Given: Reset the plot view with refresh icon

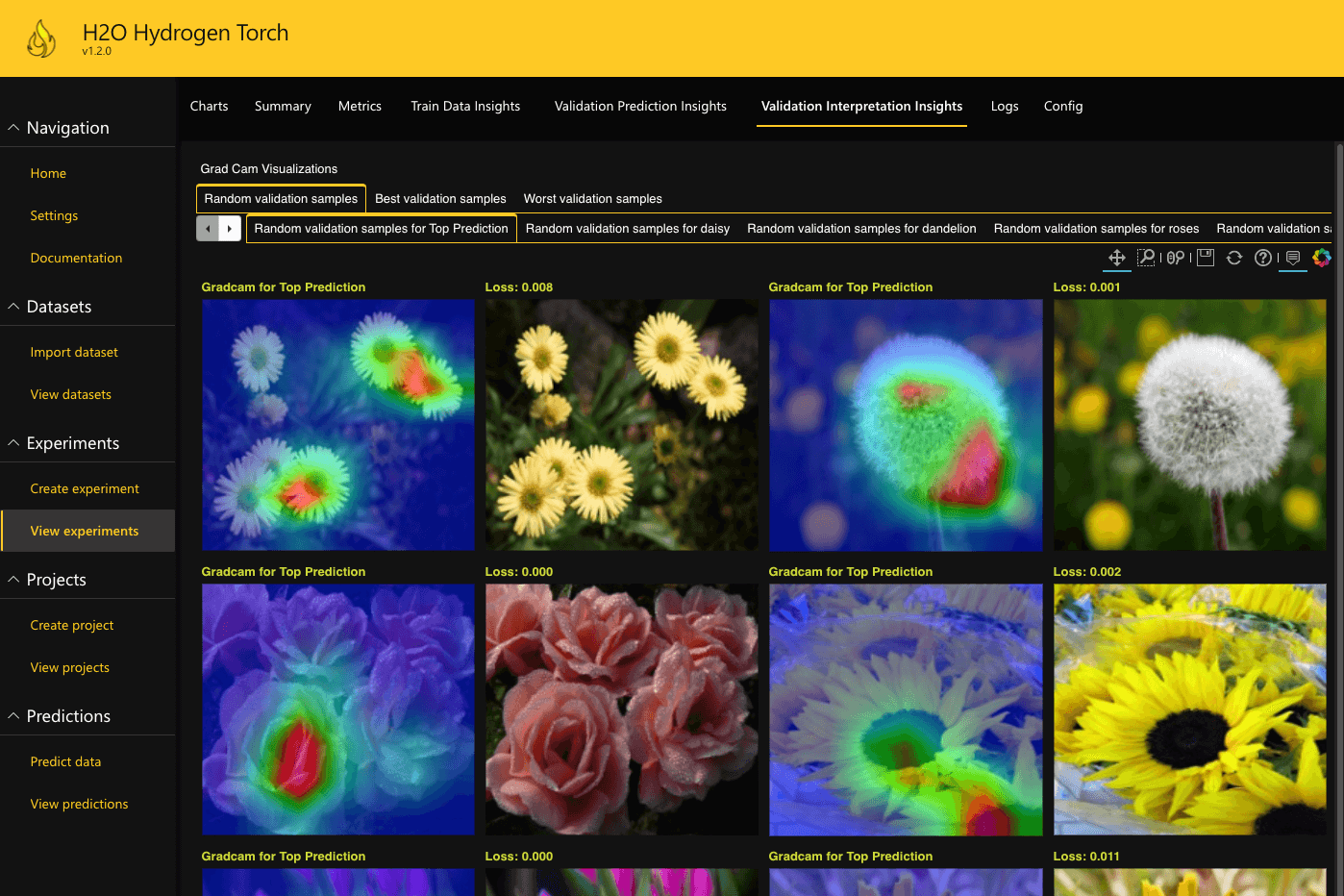Looking at the screenshot, I should (x=1234, y=258).
